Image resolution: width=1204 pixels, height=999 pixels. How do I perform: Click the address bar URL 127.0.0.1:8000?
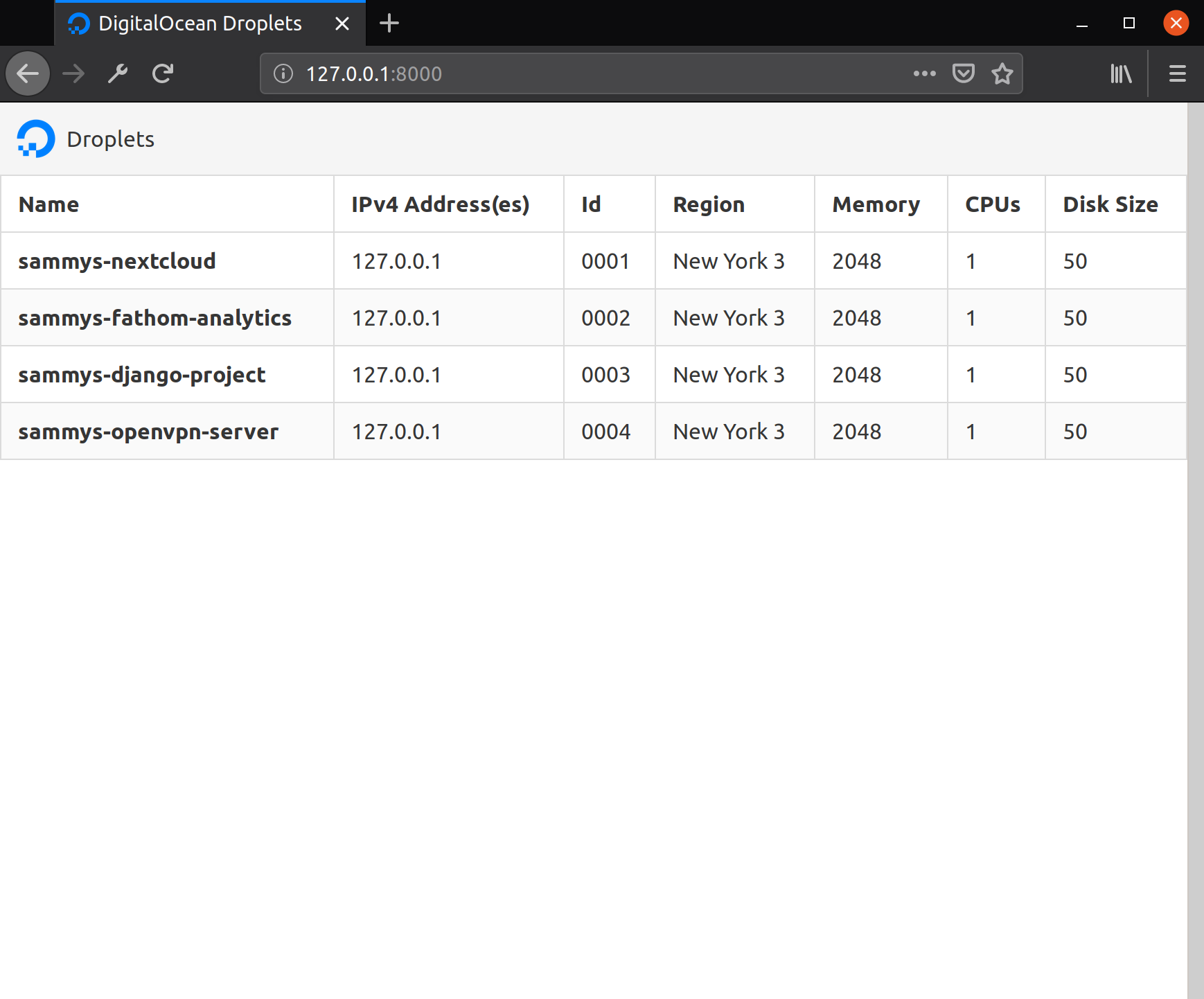(x=374, y=73)
